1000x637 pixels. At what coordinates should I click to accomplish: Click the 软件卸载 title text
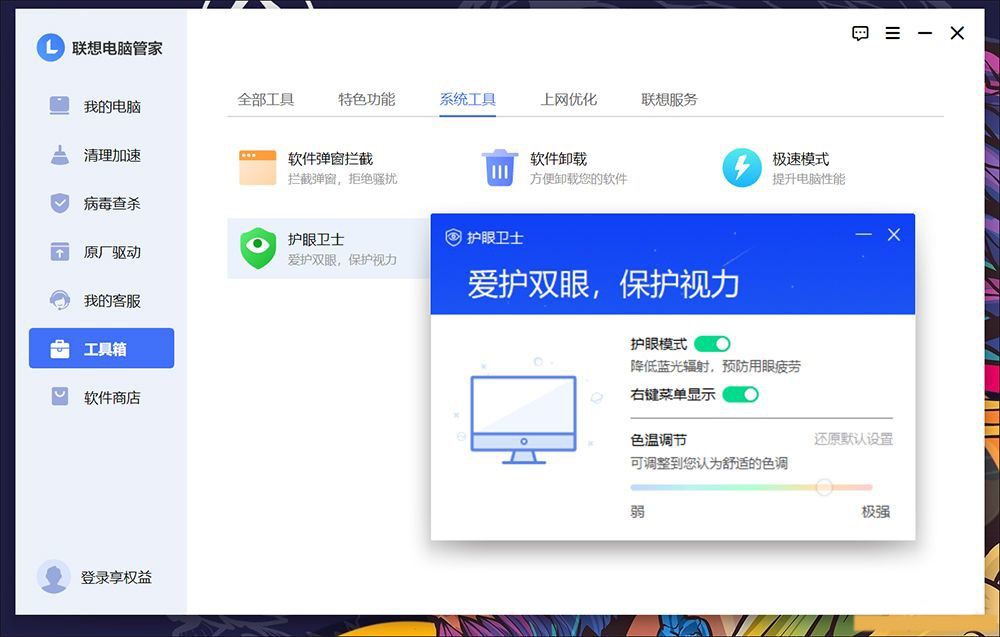pyautogui.click(x=559, y=159)
